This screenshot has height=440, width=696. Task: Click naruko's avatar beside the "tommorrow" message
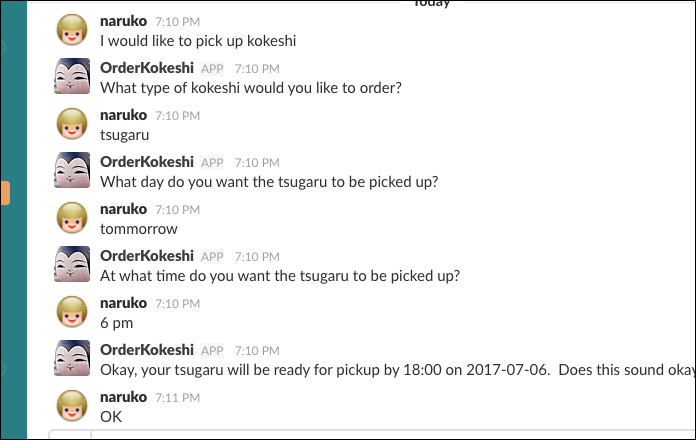coord(74,219)
